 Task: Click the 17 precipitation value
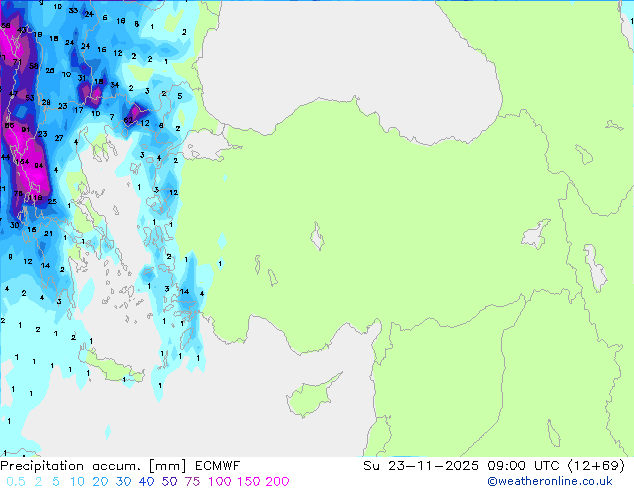coord(78,110)
